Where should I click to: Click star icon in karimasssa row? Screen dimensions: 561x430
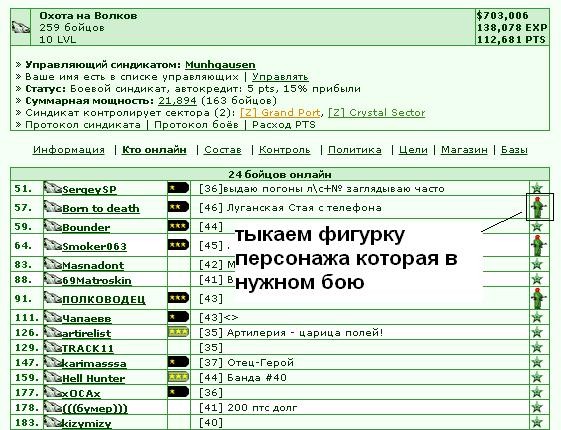tap(537, 362)
